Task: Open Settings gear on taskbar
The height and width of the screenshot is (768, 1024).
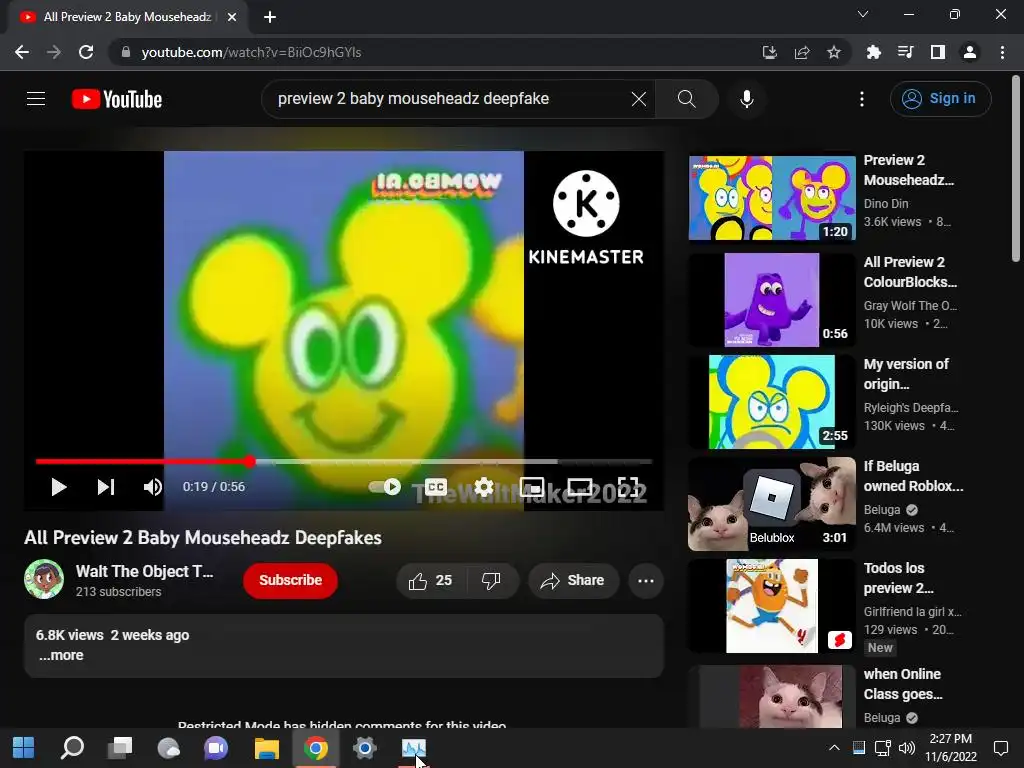Action: coord(364,748)
